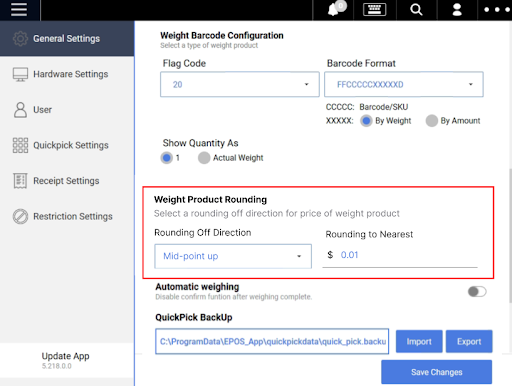Expand the Flag Code dropdown
This screenshot has width=512, height=386.
[x=240, y=84]
